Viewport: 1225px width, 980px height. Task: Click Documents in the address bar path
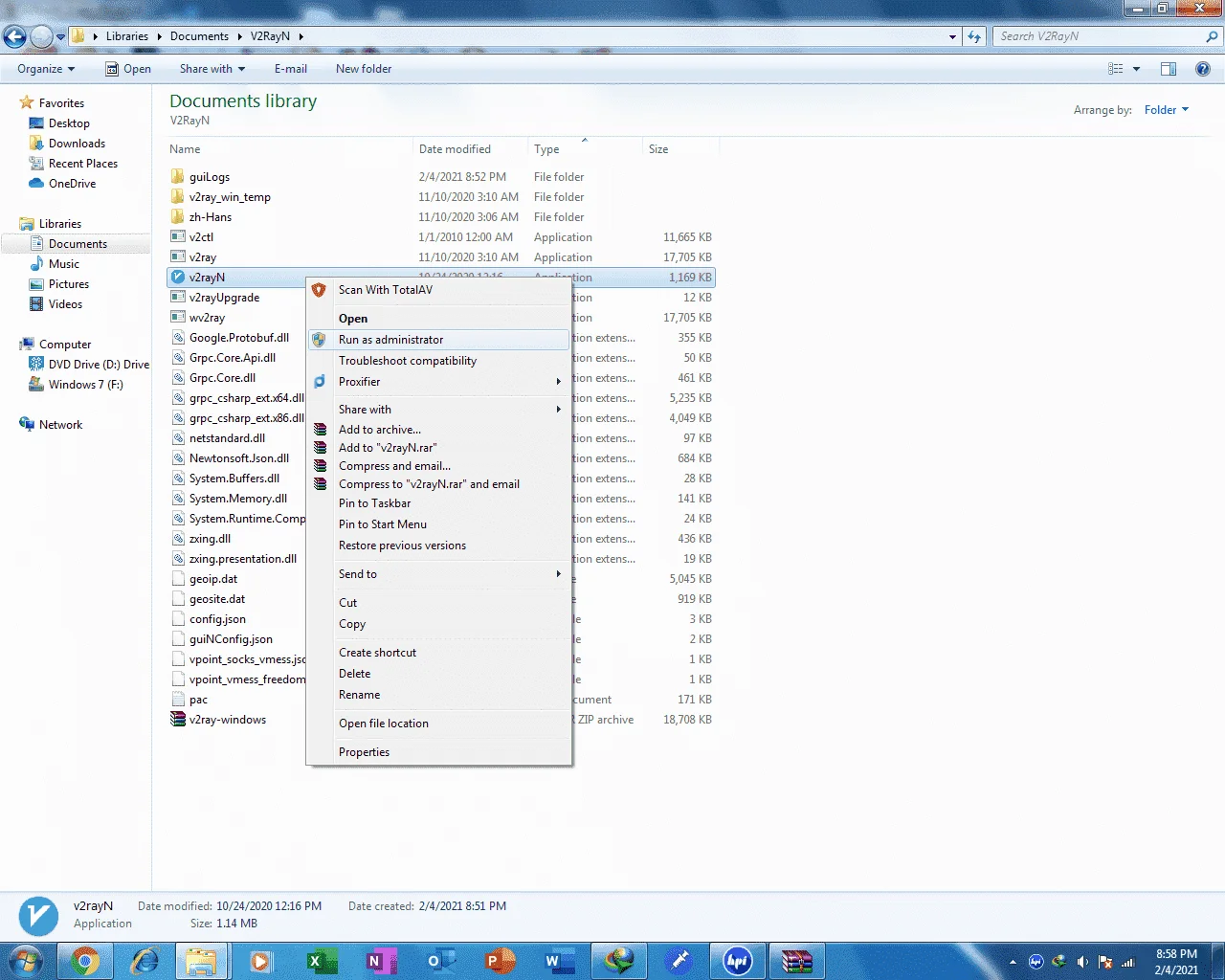199,36
